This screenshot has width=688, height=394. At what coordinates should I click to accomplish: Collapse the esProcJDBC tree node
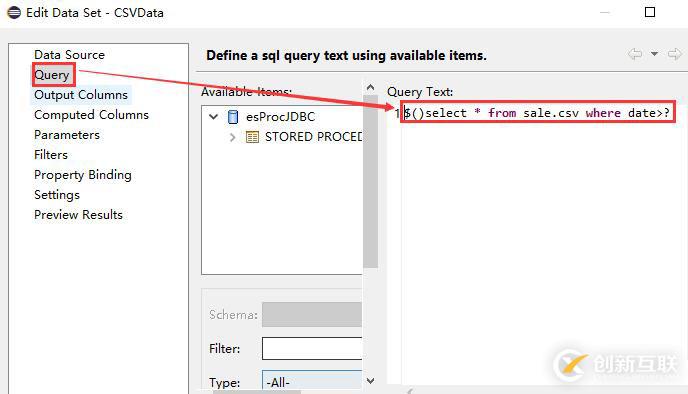(x=214, y=117)
